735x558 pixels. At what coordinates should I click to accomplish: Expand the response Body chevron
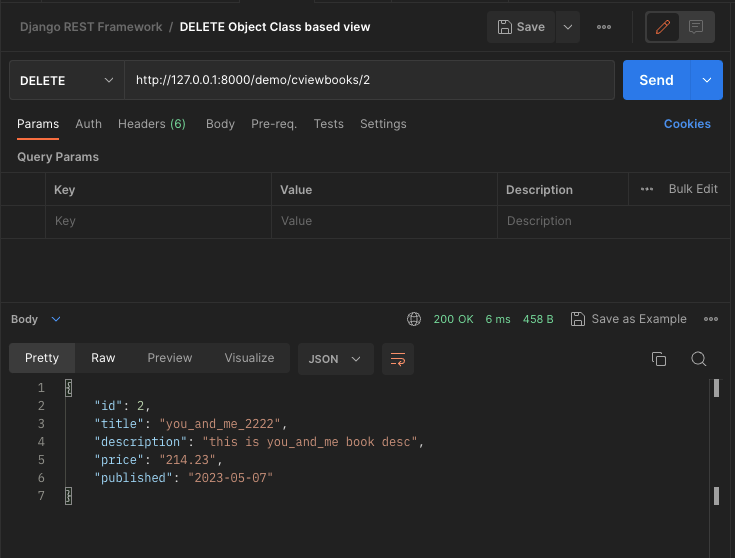[x=56, y=319]
